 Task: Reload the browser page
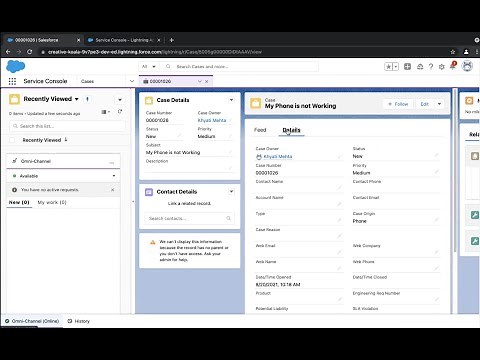tap(30, 52)
